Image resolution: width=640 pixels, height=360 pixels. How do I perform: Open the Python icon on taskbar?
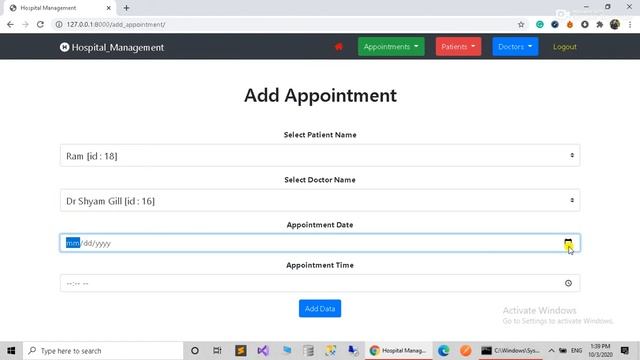(x=331, y=351)
